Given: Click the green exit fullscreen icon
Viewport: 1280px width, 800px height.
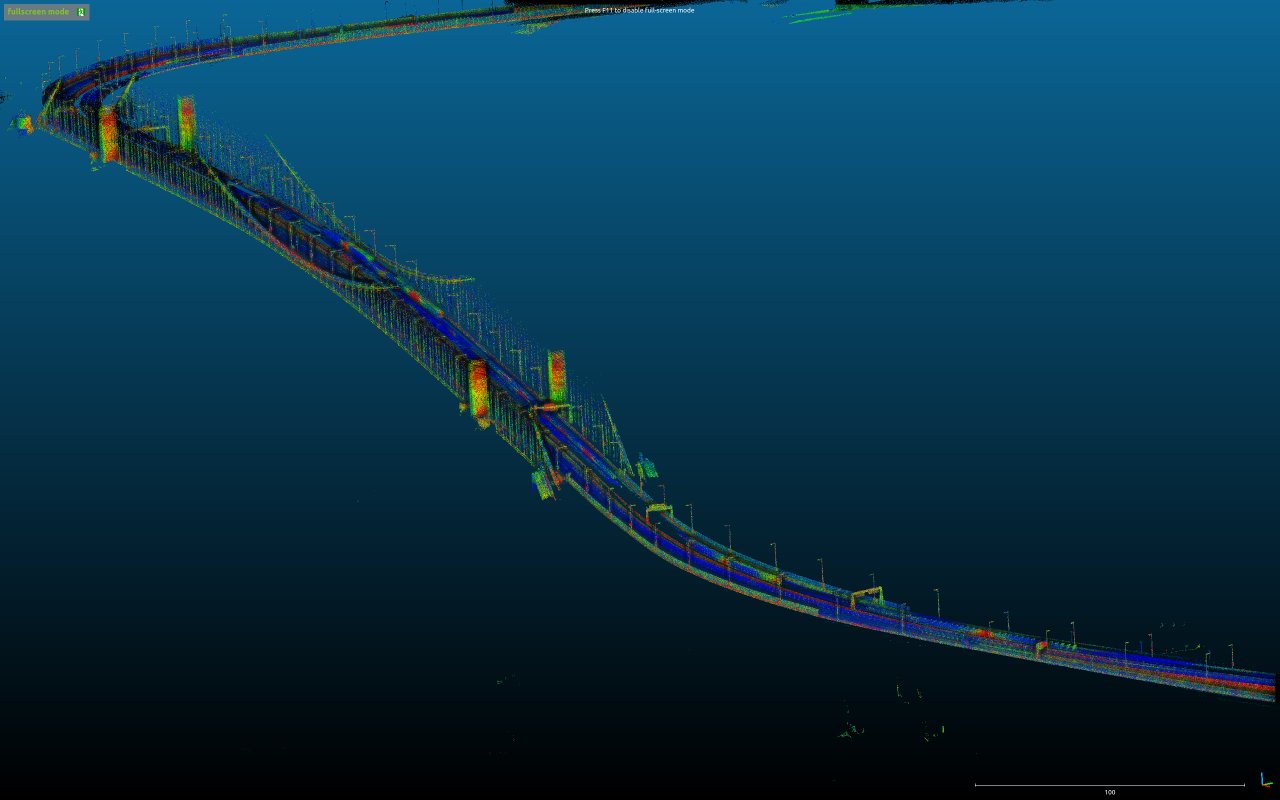Looking at the screenshot, I should tap(82, 12).
